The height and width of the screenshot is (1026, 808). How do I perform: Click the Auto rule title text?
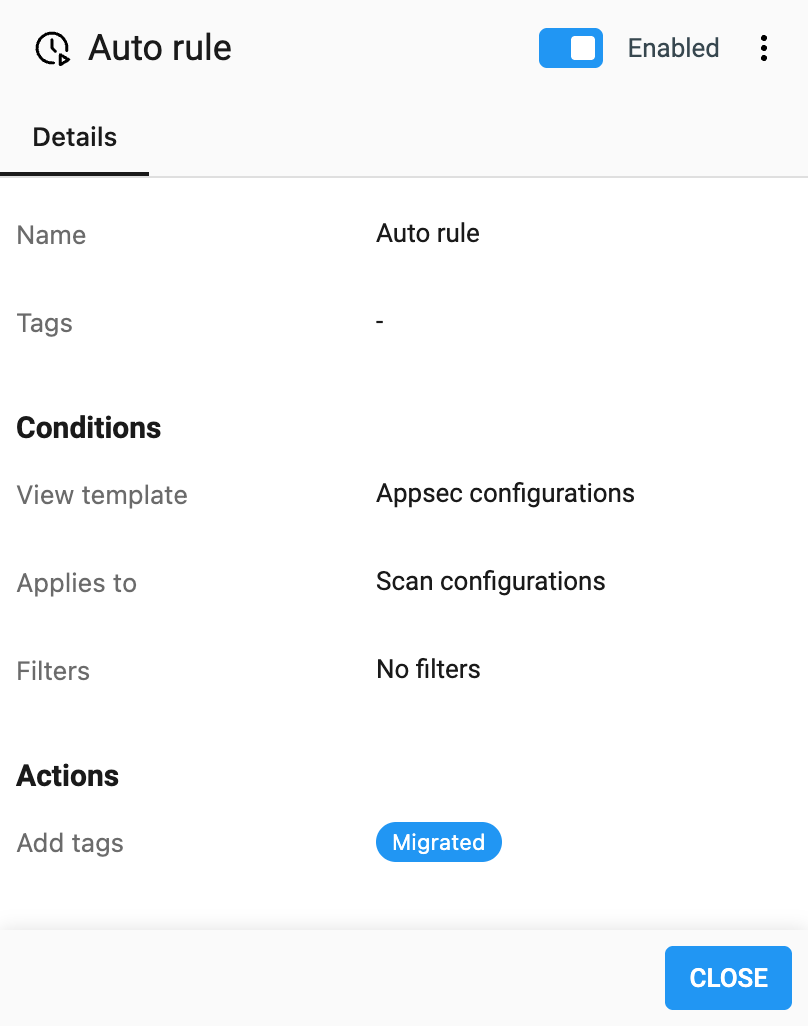(160, 47)
